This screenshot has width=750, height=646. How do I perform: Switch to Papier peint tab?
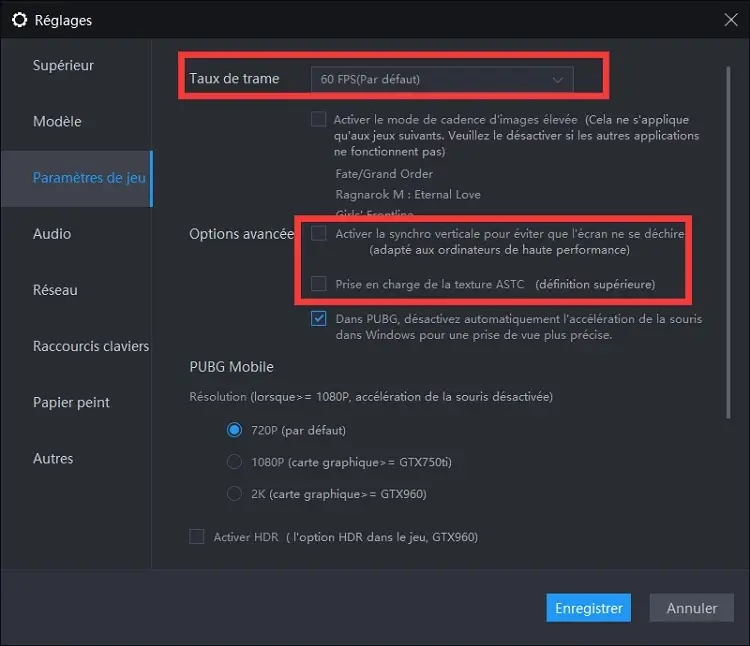(71, 402)
